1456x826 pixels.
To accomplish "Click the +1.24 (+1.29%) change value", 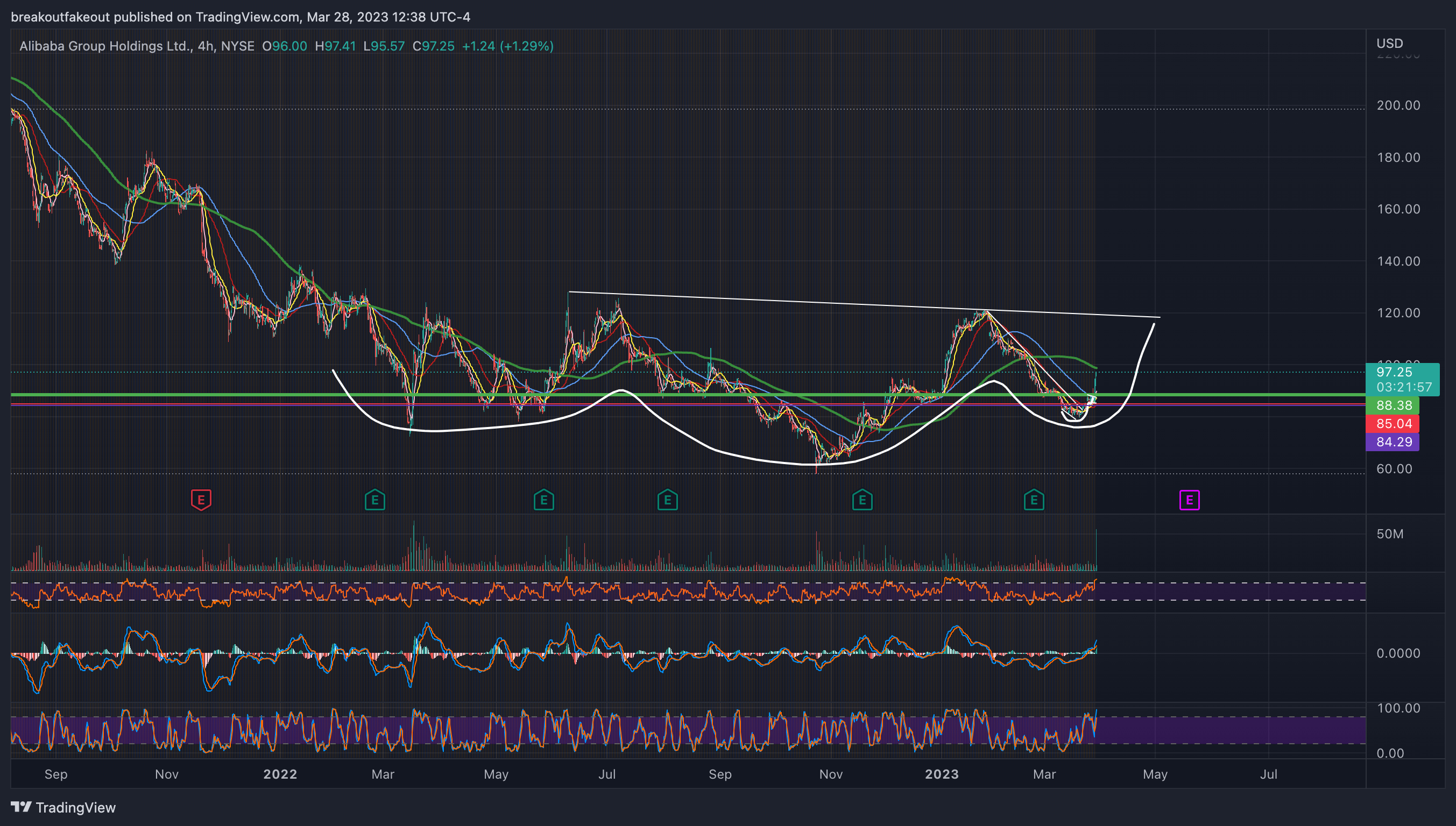I will (x=507, y=46).
